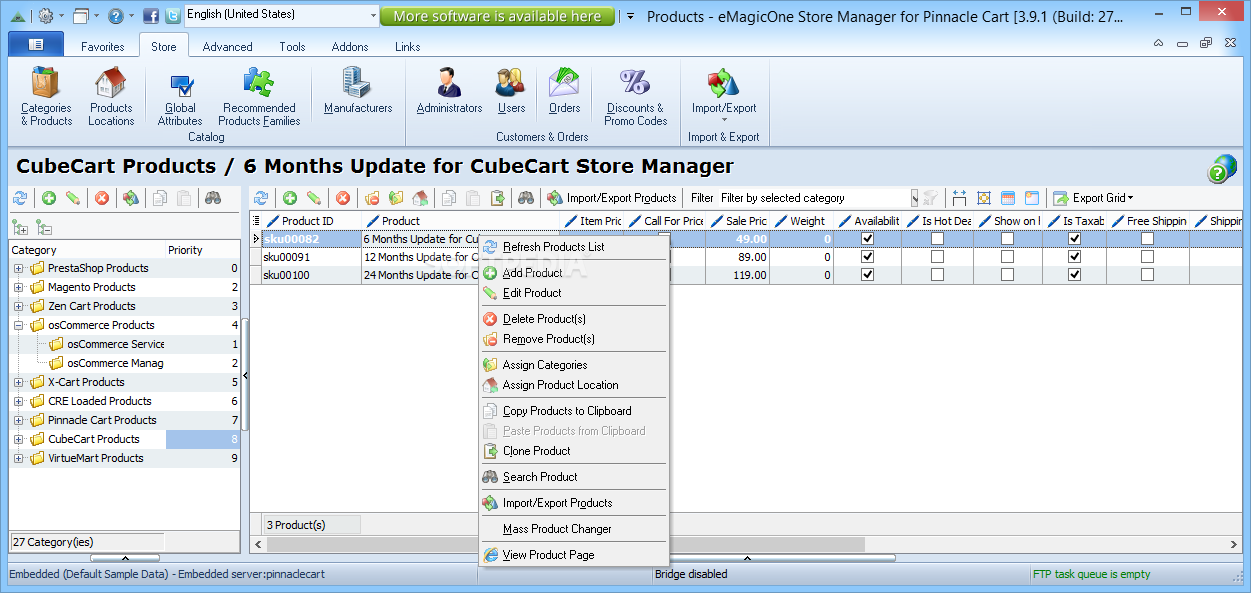Viewport: 1251px width, 593px height.
Task: Expand Magento Products category
Action: [18, 287]
